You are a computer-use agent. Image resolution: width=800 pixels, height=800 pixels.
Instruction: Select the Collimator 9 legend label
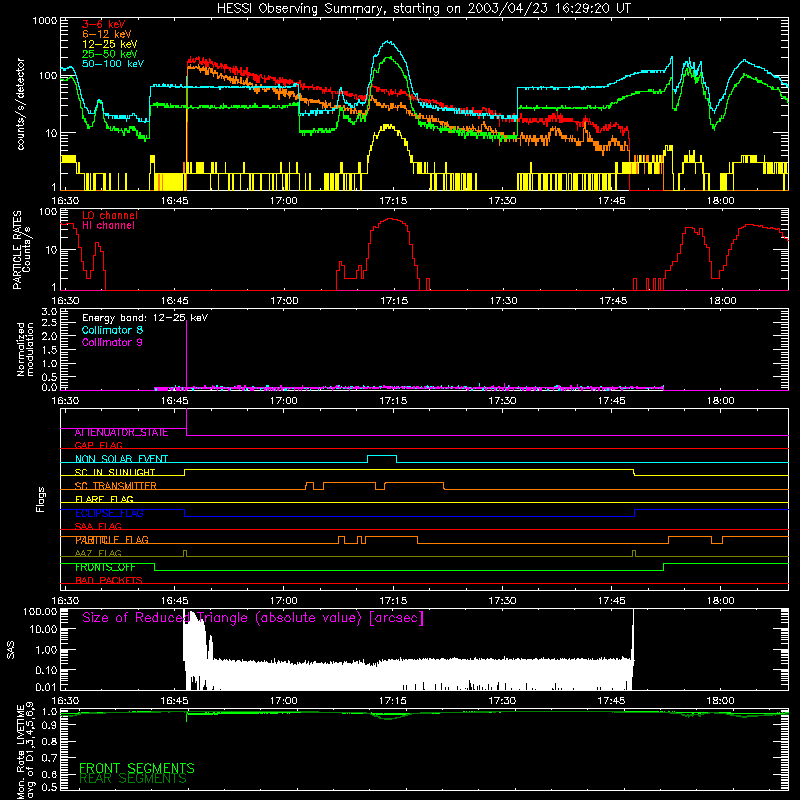click(112, 342)
